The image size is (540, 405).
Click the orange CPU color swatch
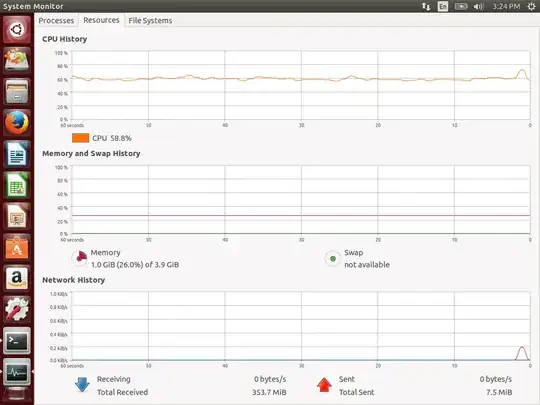81,138
